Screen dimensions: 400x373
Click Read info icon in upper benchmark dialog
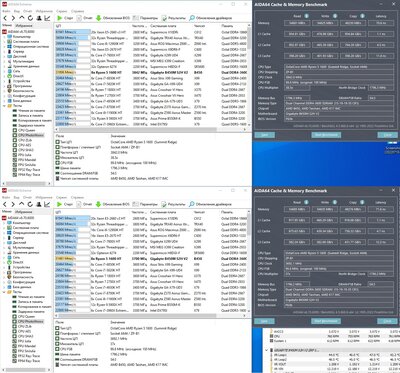[x=306, y=16]
